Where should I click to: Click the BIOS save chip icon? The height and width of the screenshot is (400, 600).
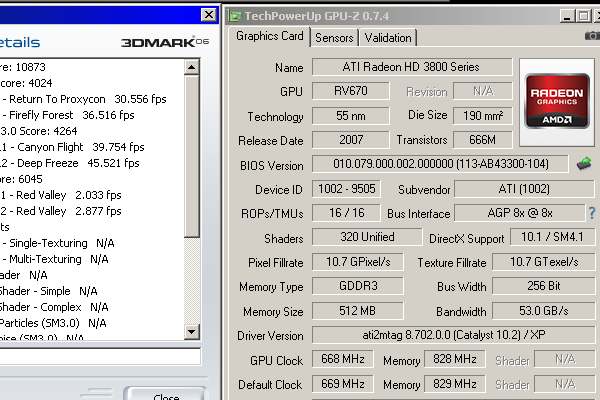point(584,163)
